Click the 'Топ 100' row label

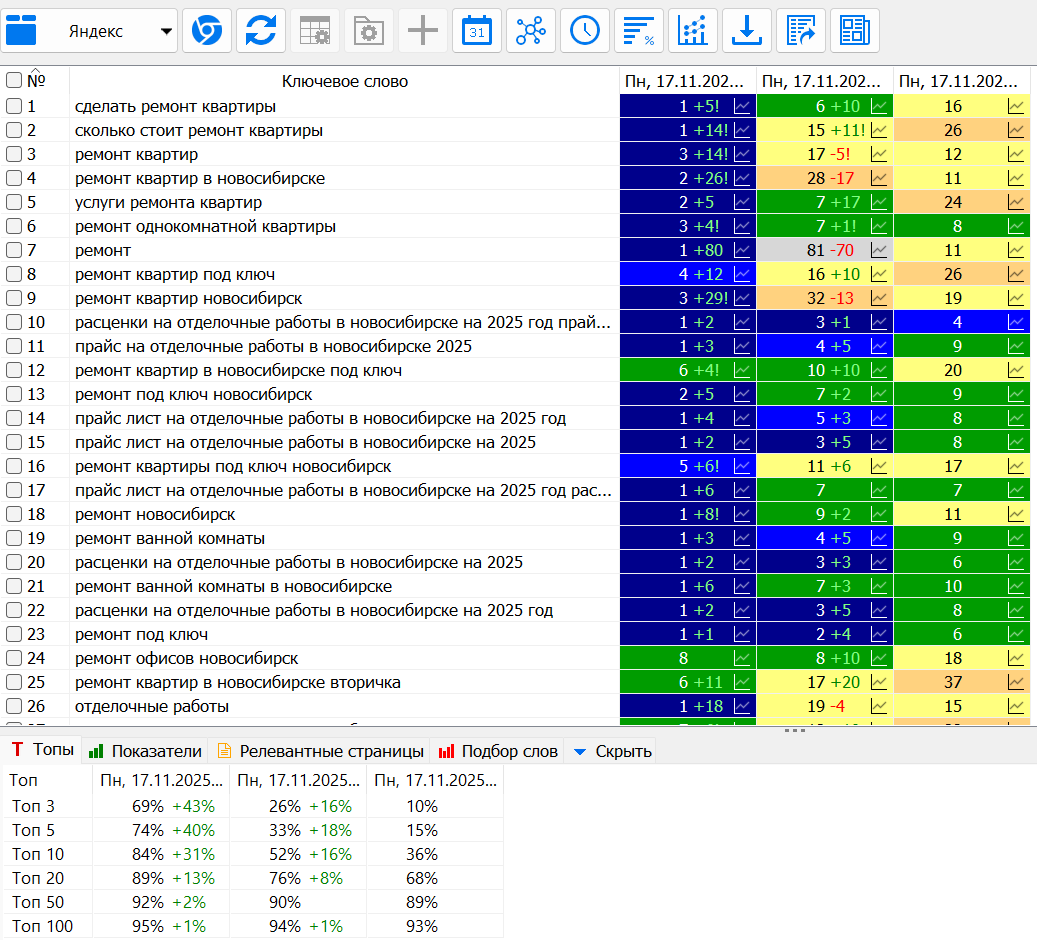(x=42, y=926)
